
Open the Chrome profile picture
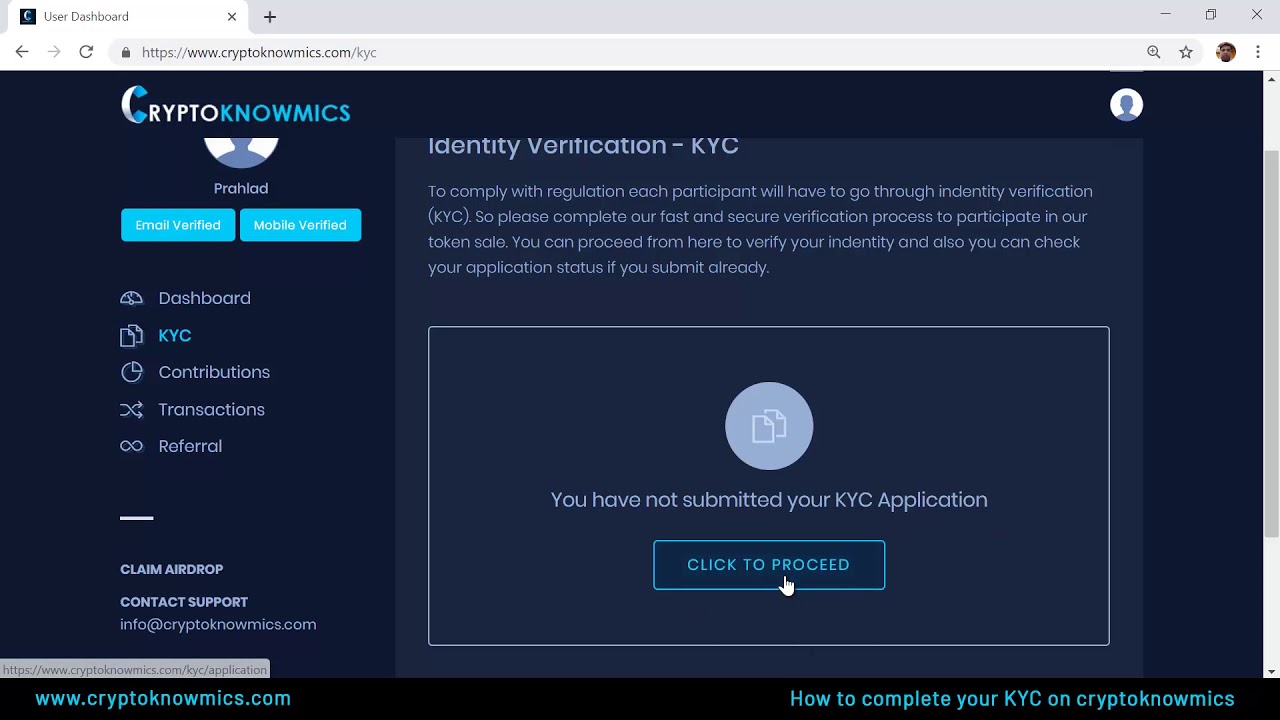(x=1226, y=52)
